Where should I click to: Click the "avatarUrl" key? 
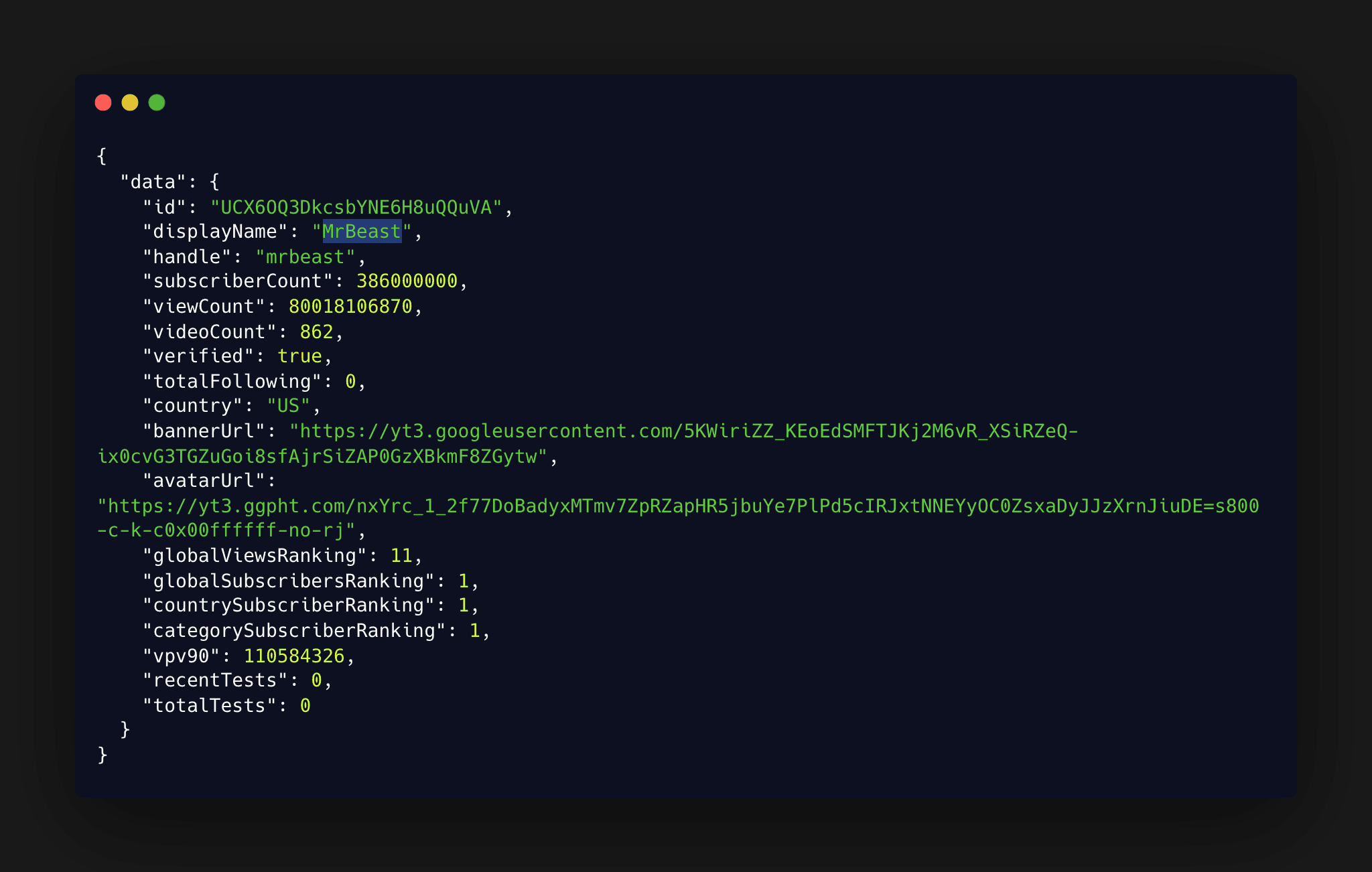point(204,481)
